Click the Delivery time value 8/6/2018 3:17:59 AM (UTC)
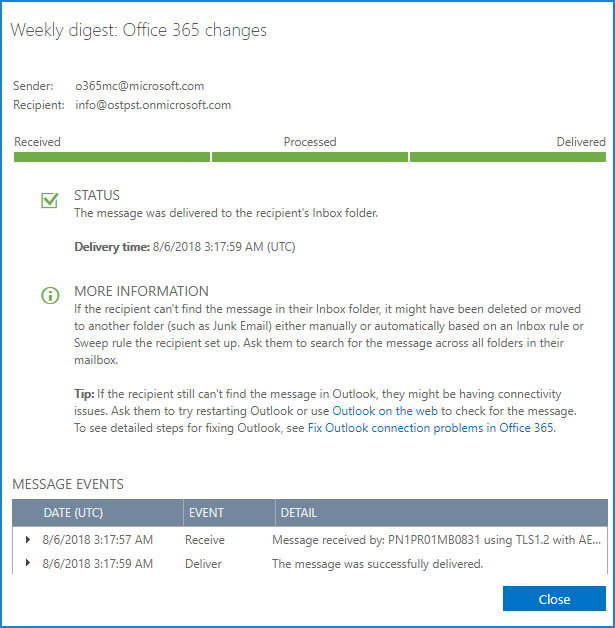This screenshot has width=615, height=628. (x=224, y=247)
